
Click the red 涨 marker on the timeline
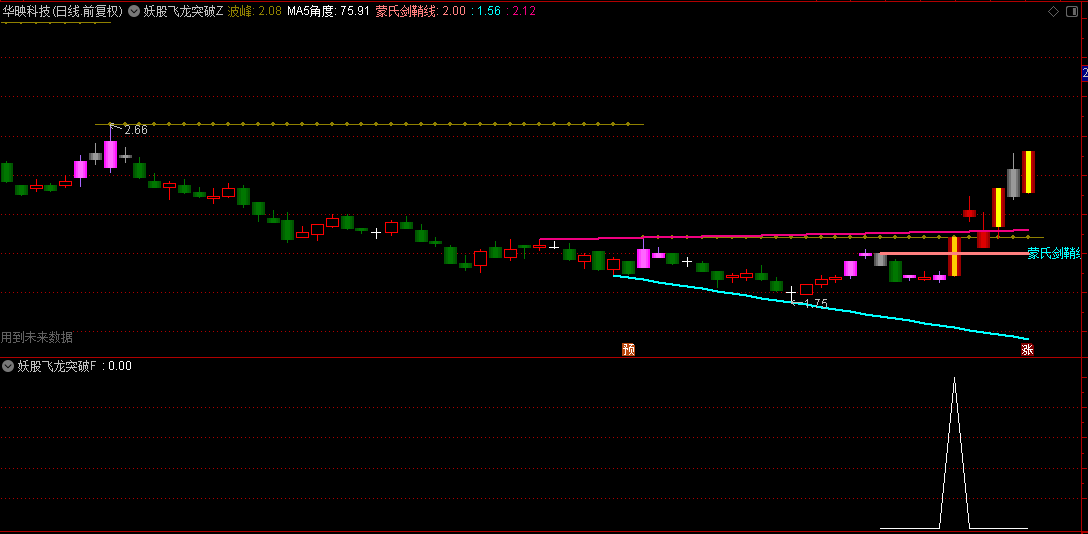pyautogui.click(x=1027, y=350)
